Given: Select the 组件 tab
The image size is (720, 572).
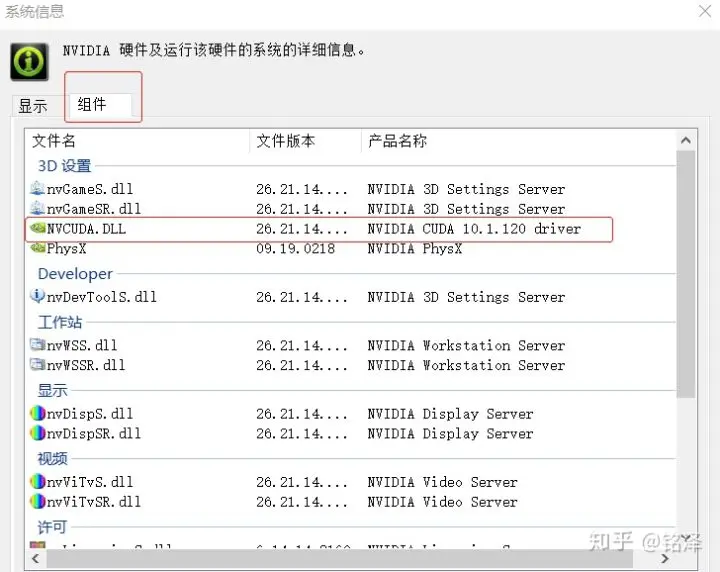Looking at the screenshot, I should 100,105.
